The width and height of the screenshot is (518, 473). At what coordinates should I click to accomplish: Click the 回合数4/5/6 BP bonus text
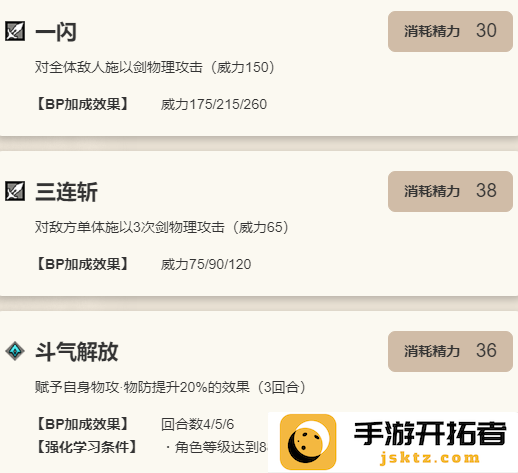[197, 424]
